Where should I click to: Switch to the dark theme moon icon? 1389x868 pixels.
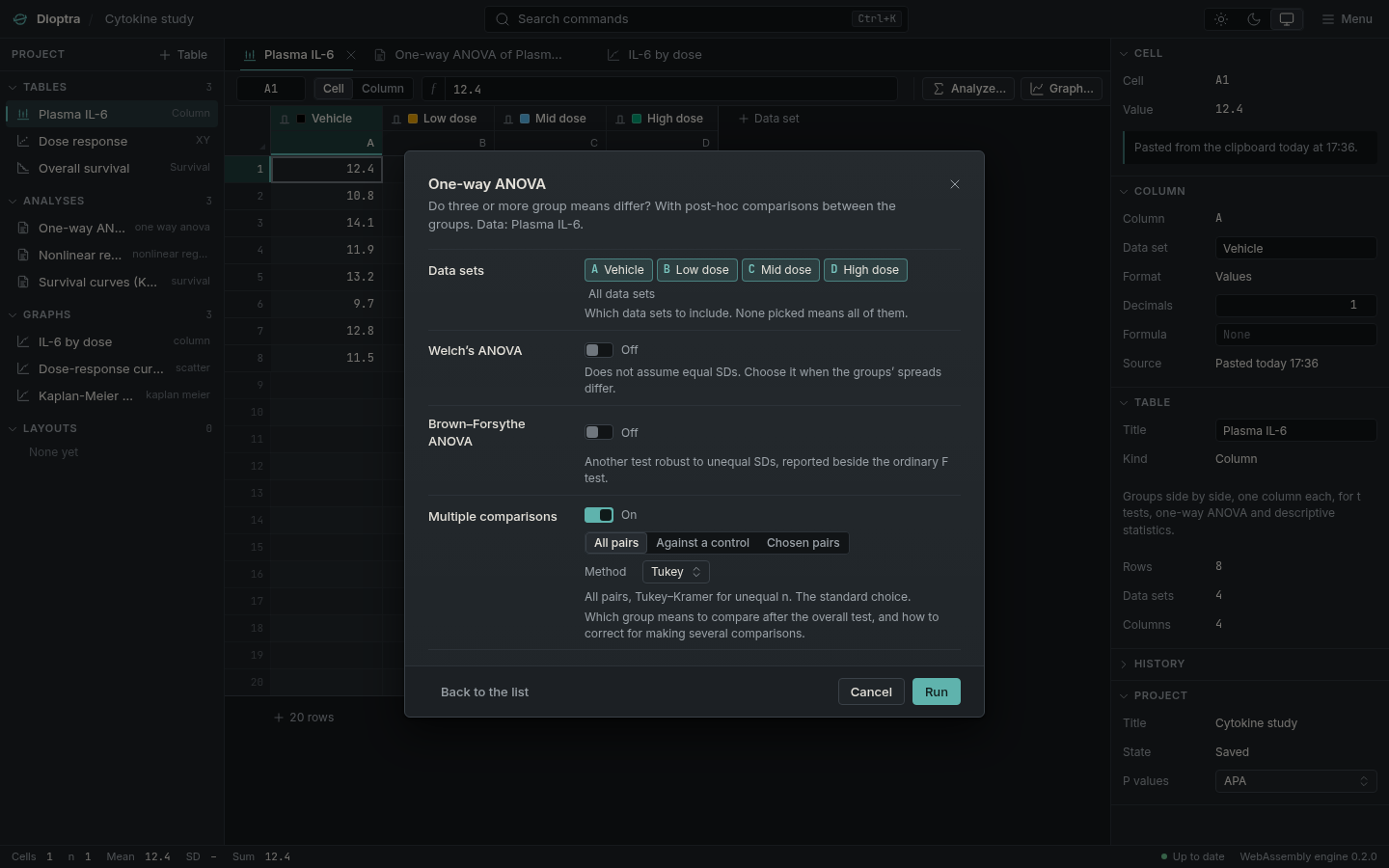click(1254, 19)
